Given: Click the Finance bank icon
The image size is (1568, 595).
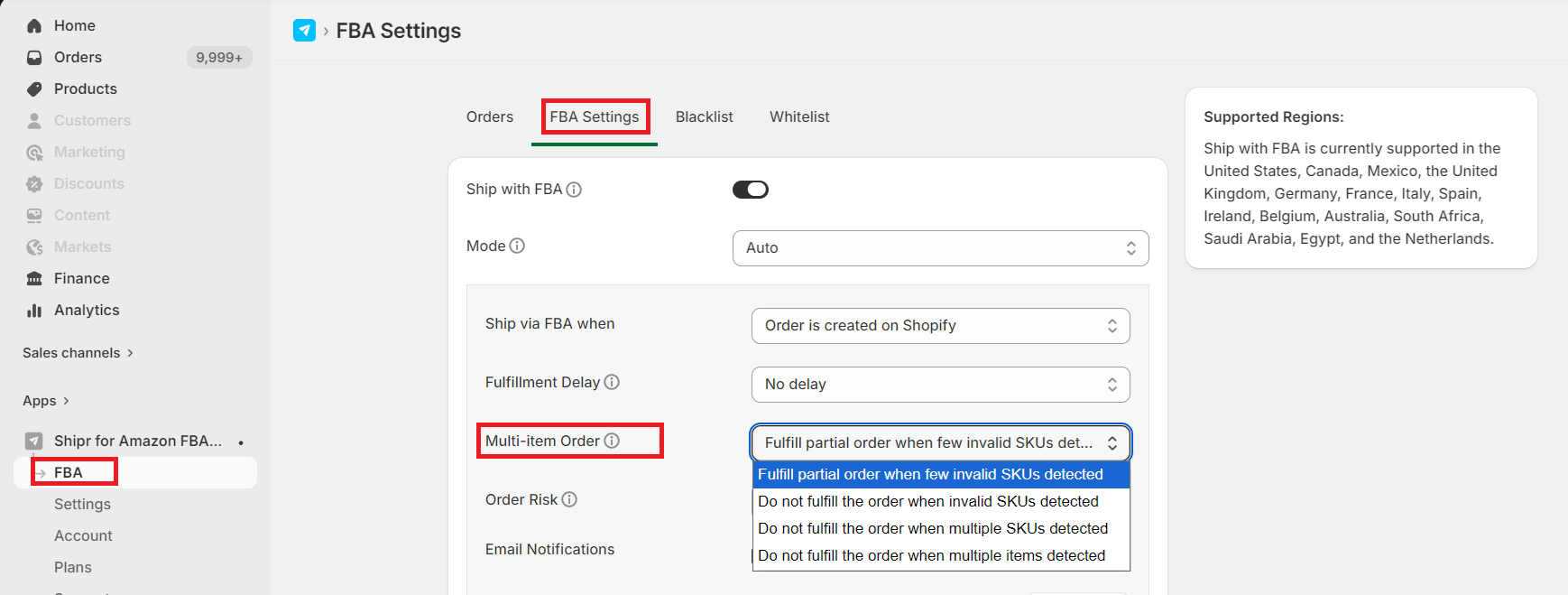Looking at the screenshot, I should tap(34, 279).
